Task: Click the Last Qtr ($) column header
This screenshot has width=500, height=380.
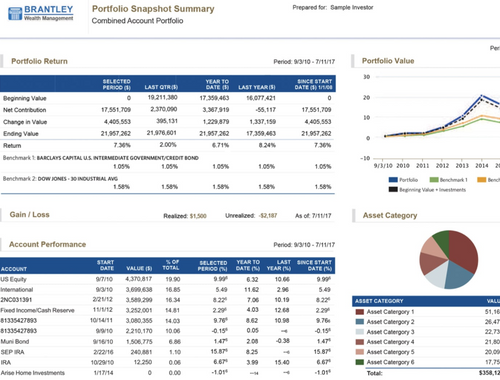Action: (x=161, y=87)
